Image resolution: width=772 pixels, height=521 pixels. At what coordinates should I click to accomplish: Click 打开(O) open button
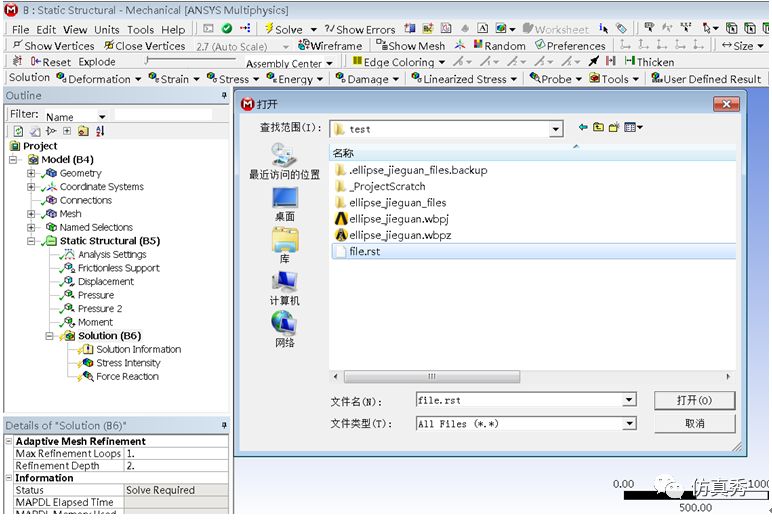pos(694,400)
